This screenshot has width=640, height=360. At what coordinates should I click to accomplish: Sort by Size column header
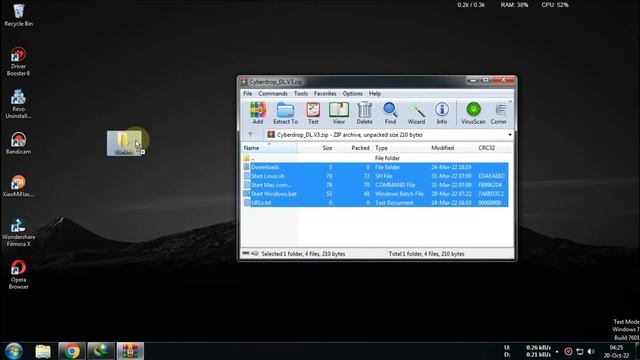(316, 148)
